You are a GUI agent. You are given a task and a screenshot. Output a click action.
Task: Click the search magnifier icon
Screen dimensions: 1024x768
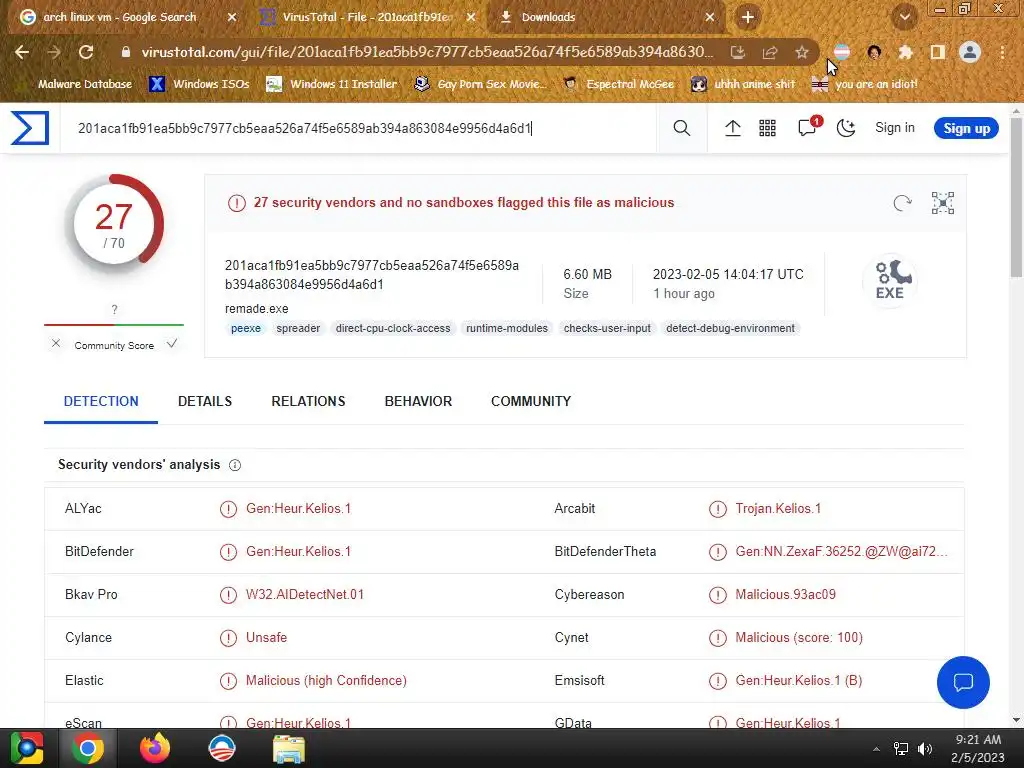[681, 128]
